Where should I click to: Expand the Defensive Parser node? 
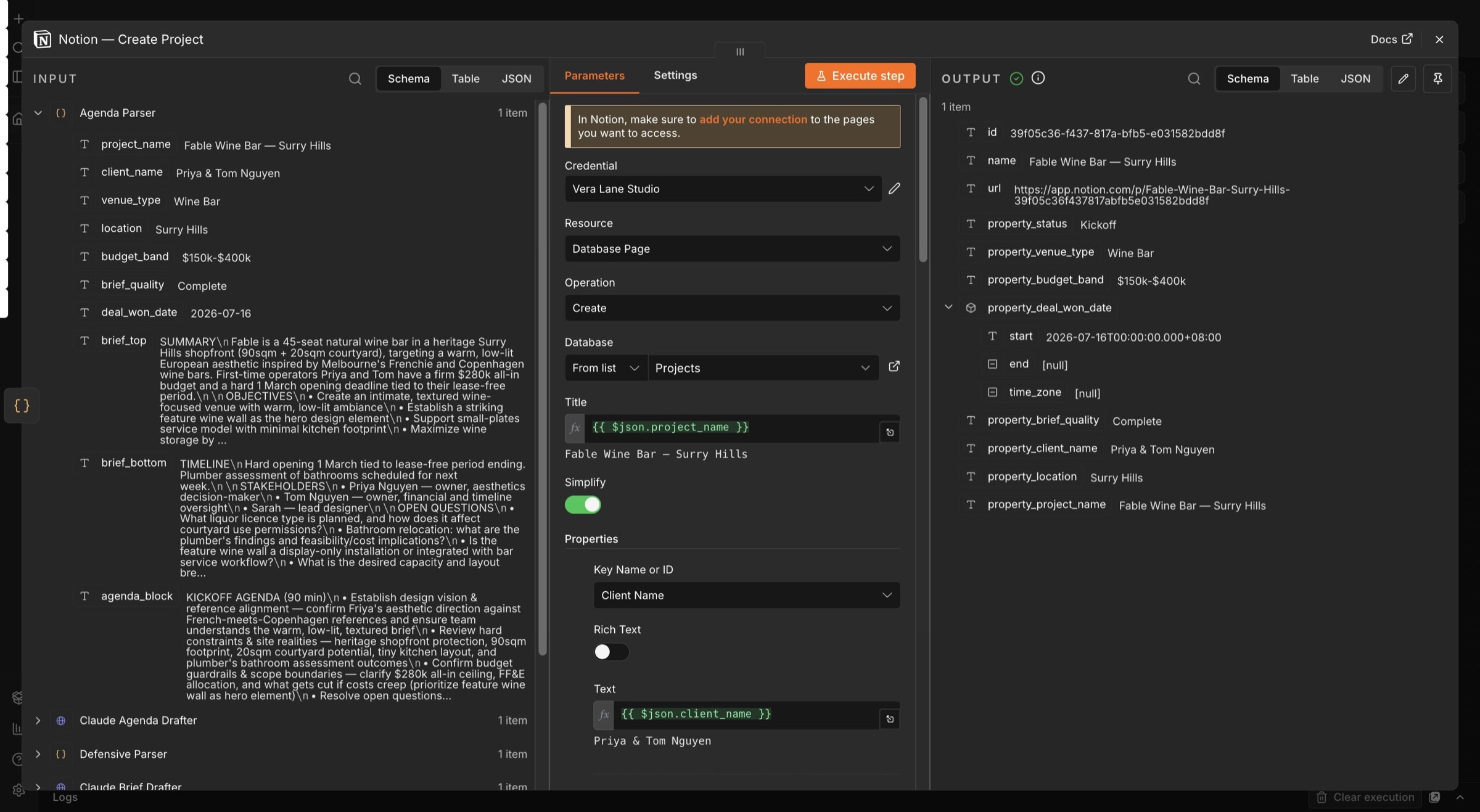click(38, 754)
